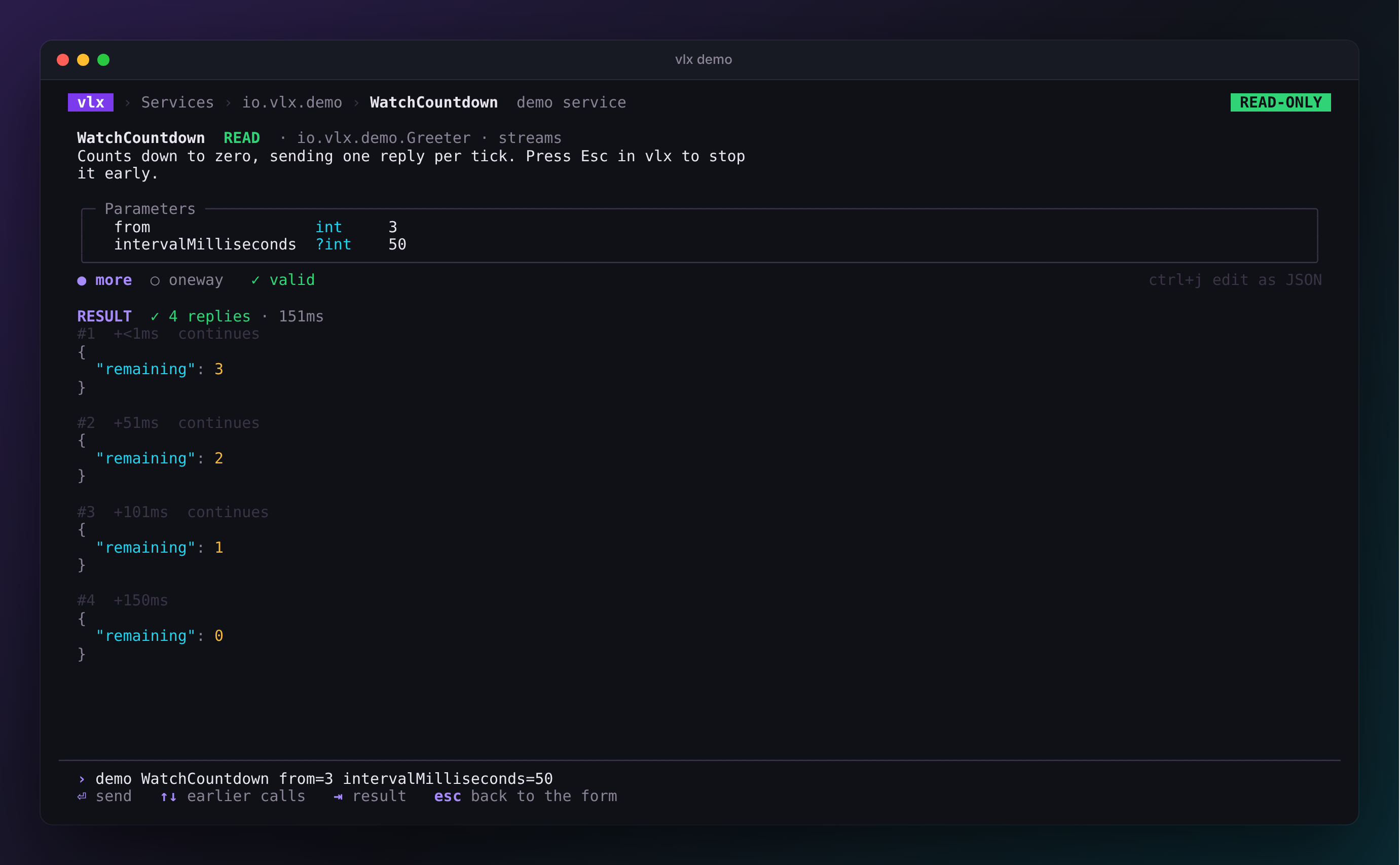Minimize the vlx demo window
This screenshot has width=1400, height=865.
tap(83, 59)
